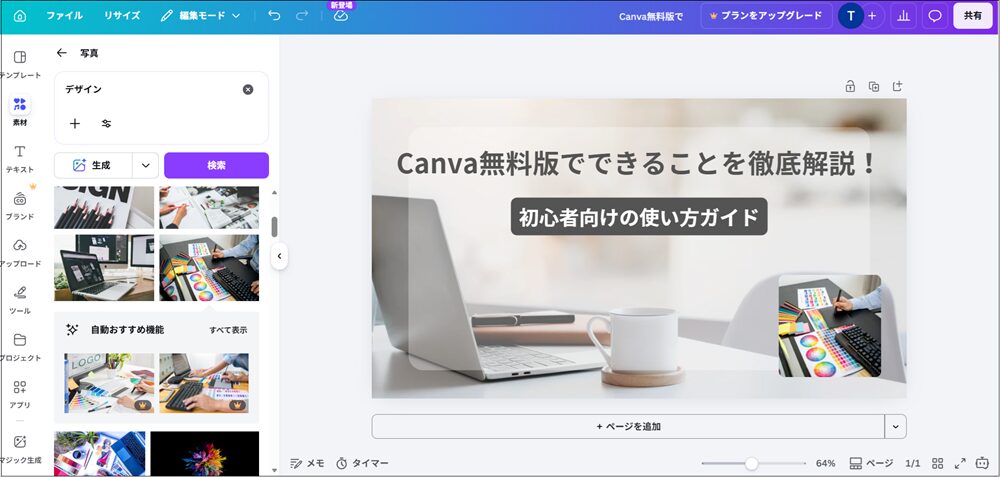Click the photo panel scrollbar thumb

click(274, 227)
